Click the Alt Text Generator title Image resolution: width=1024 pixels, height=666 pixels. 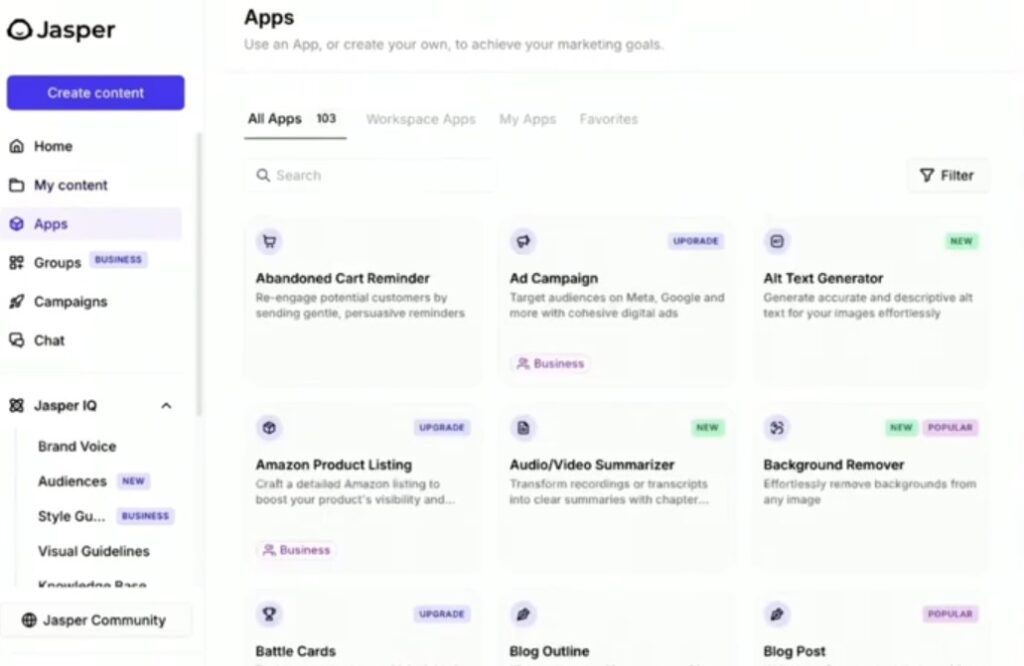click(823, 278)
